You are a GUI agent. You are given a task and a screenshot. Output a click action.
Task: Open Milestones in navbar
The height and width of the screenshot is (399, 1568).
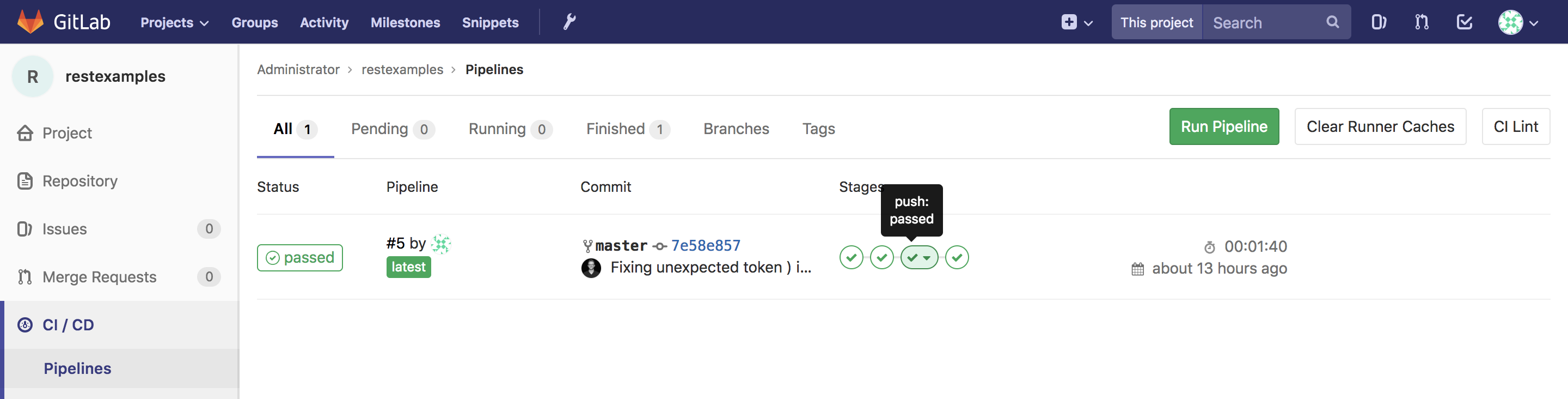[405, 22]
